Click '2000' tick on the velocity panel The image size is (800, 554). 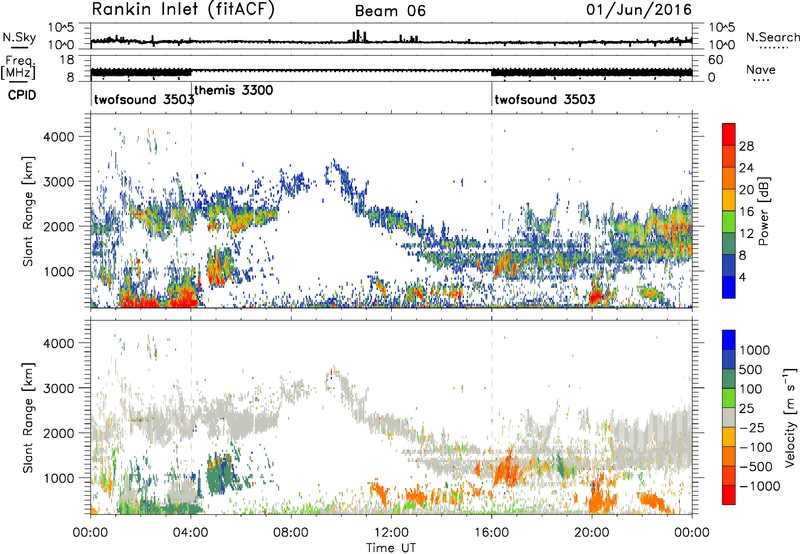coord(59,433)
